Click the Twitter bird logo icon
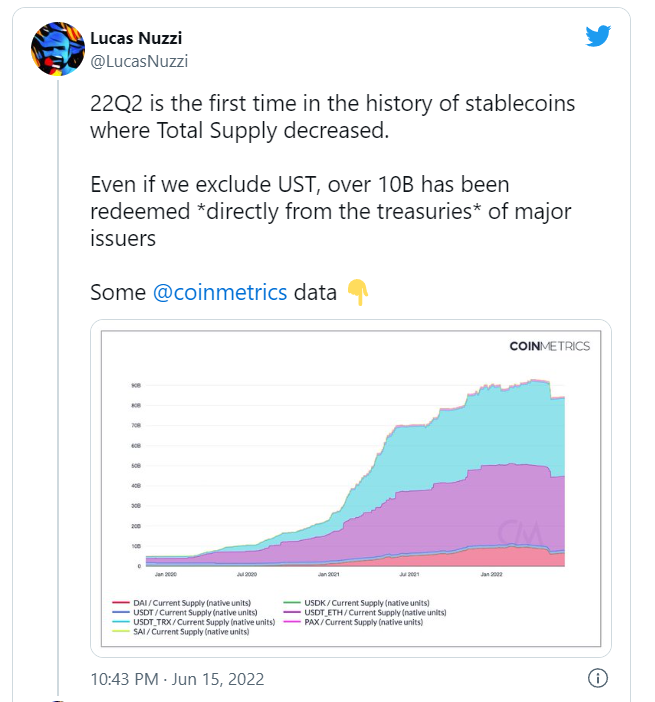The image size is (655, 702). [x=598, y=35]
